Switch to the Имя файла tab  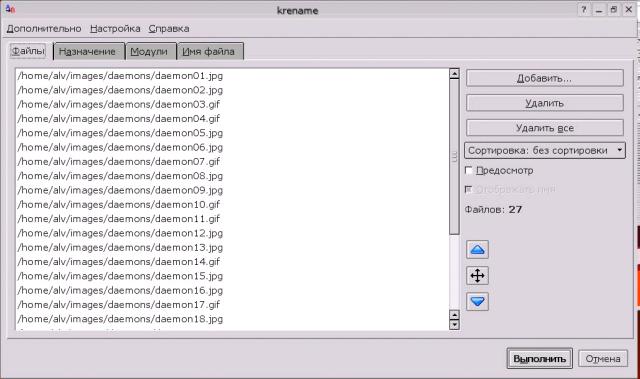click(210, 51)
